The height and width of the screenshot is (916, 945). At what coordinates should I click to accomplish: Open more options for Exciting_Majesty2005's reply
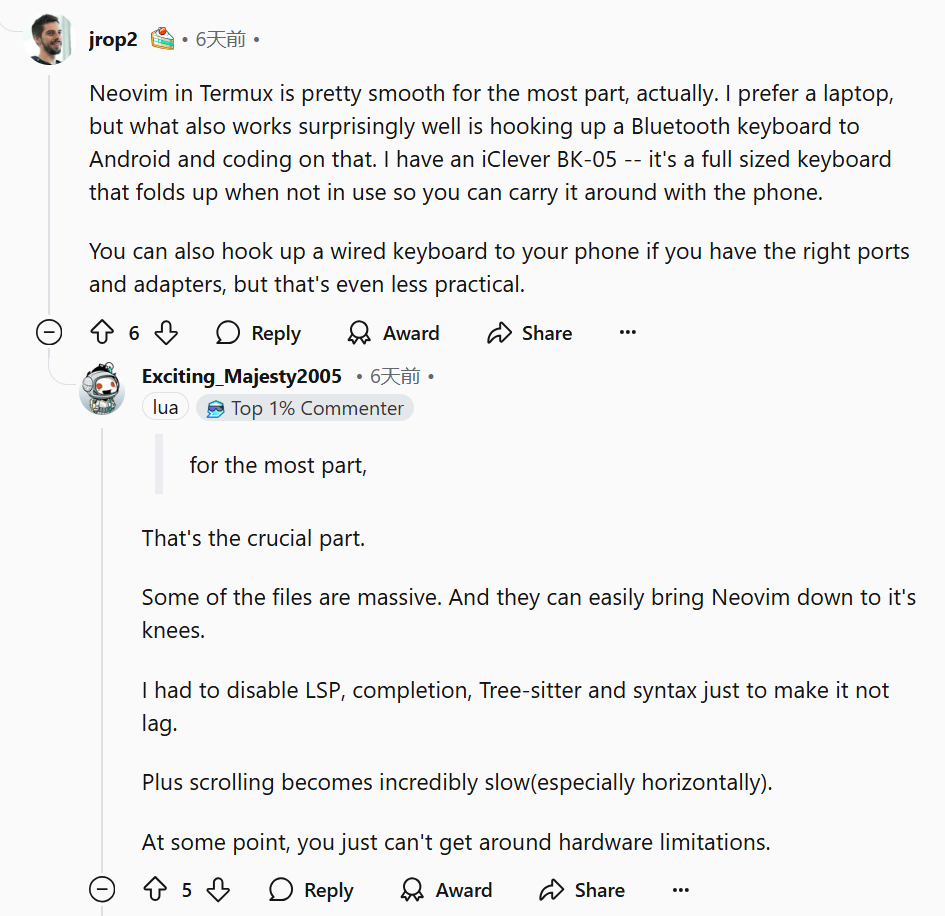pyautogui.click(x=681, y=889)
